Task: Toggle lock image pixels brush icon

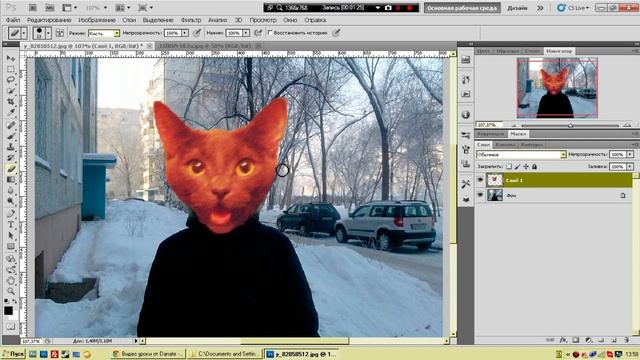Action: click(x=518, y=167)
